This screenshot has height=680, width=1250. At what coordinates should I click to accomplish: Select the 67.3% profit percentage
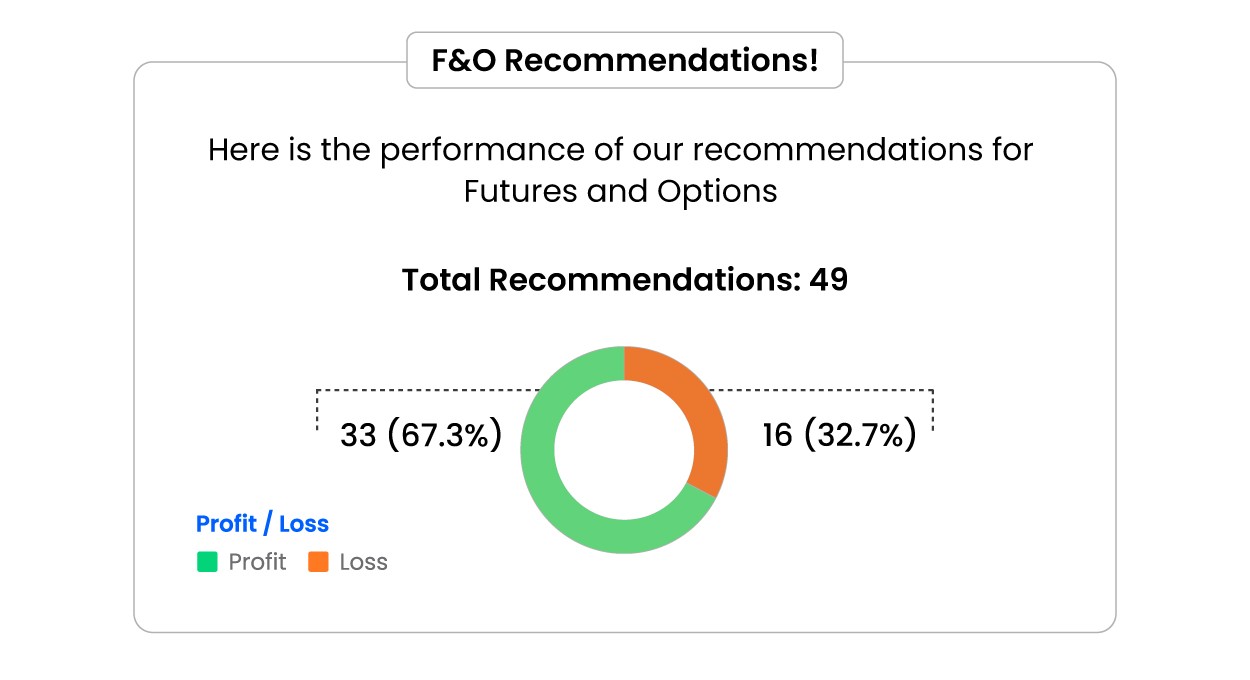click(444, 436)
